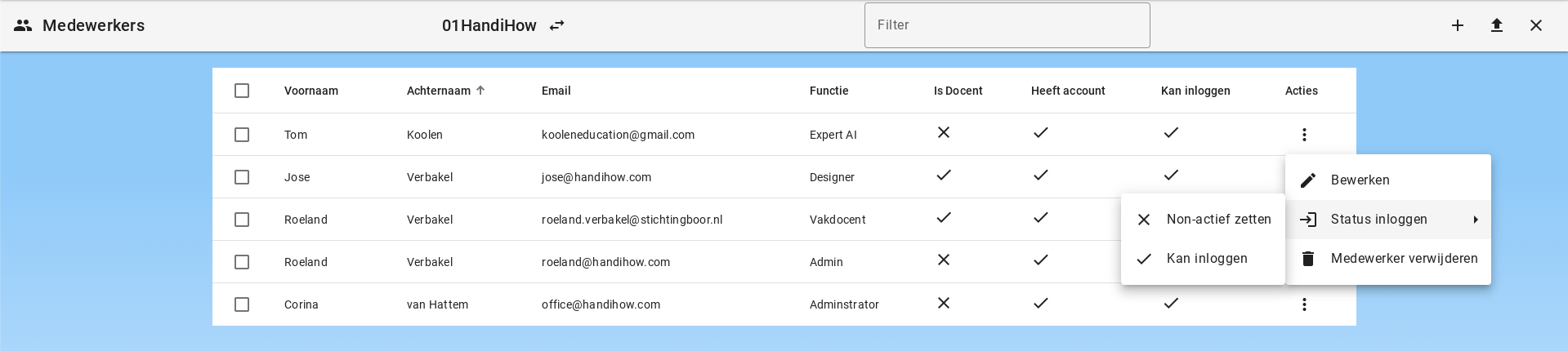Click into the Filter text field

point(1007,25)
